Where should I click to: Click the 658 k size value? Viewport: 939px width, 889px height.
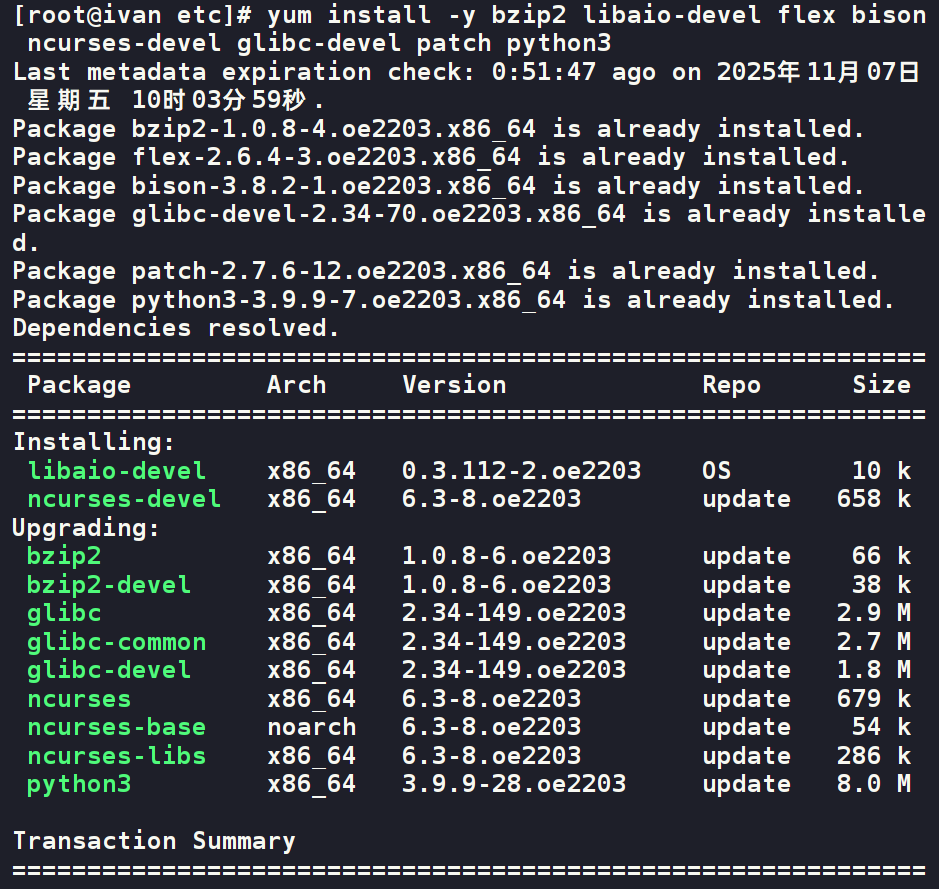tap(874, 499)
